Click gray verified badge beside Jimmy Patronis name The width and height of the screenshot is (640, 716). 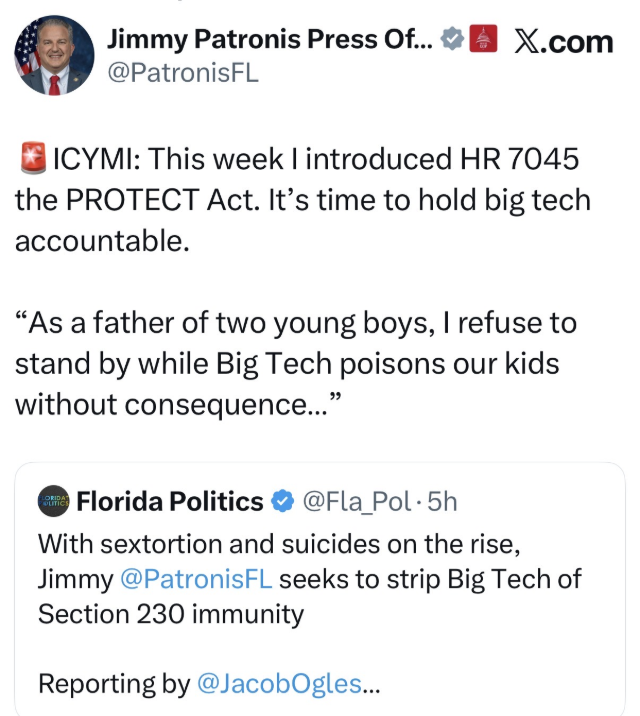pos(453,41)
